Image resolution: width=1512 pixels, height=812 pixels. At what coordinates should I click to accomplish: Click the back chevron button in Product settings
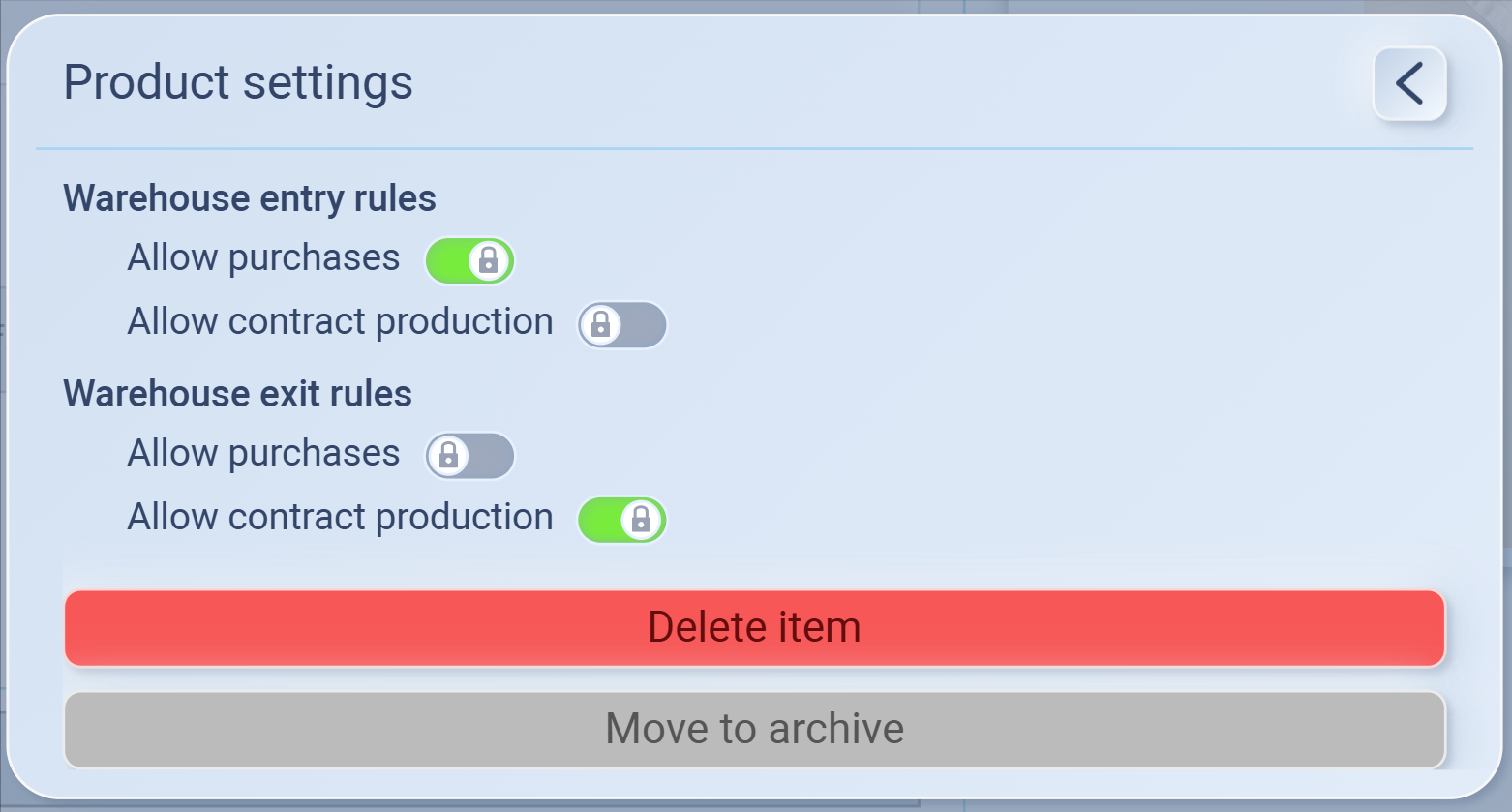coord(1409,83)
